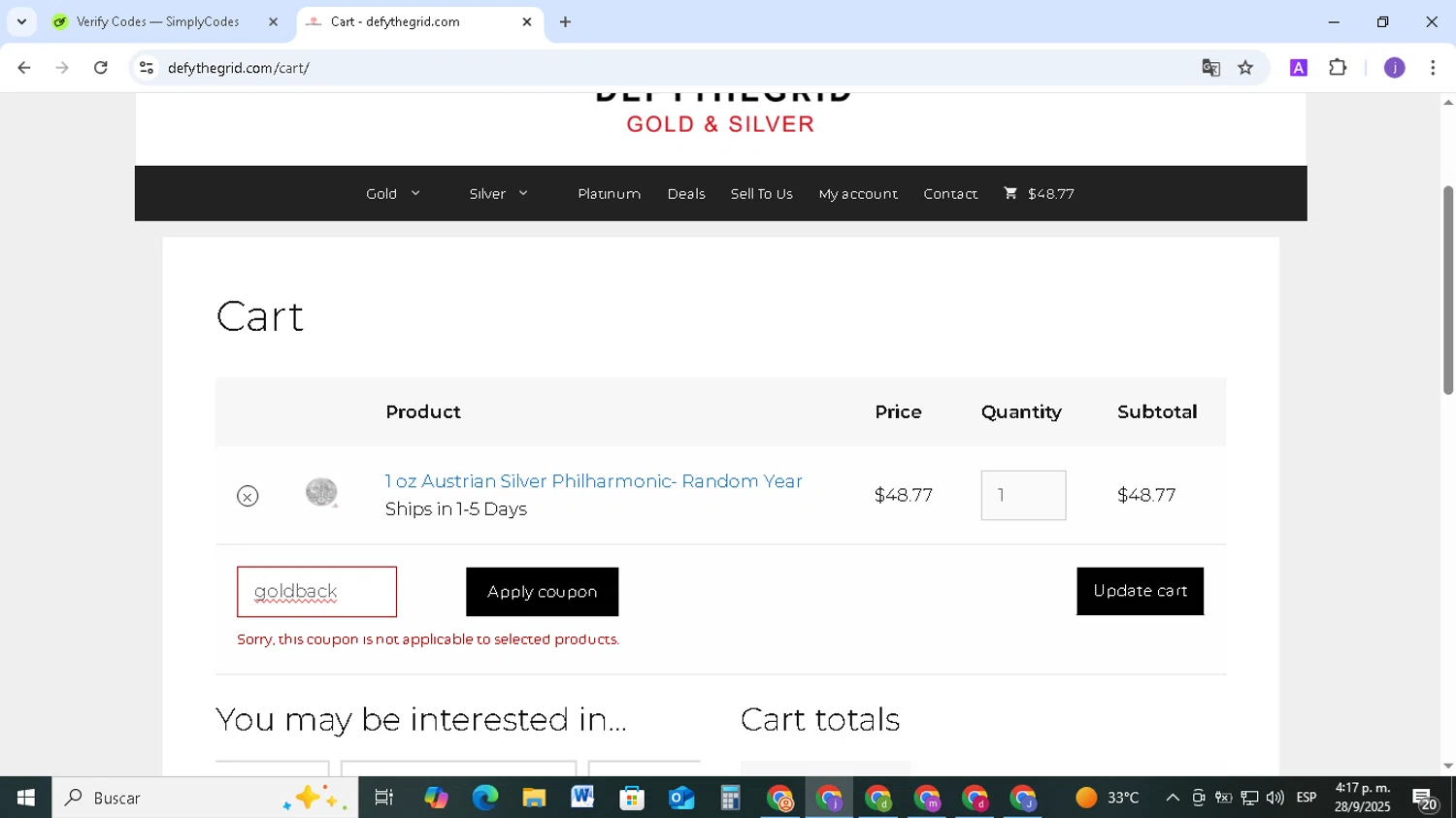
Task: Open the browser Extensions menu
Action: (1338, 68)
